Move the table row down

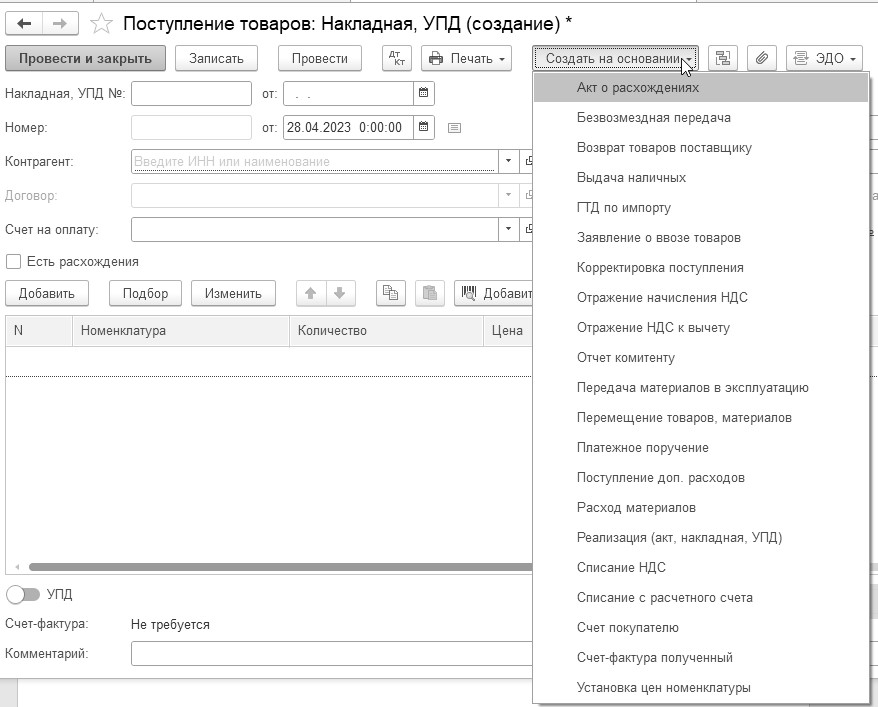point(340,293)
